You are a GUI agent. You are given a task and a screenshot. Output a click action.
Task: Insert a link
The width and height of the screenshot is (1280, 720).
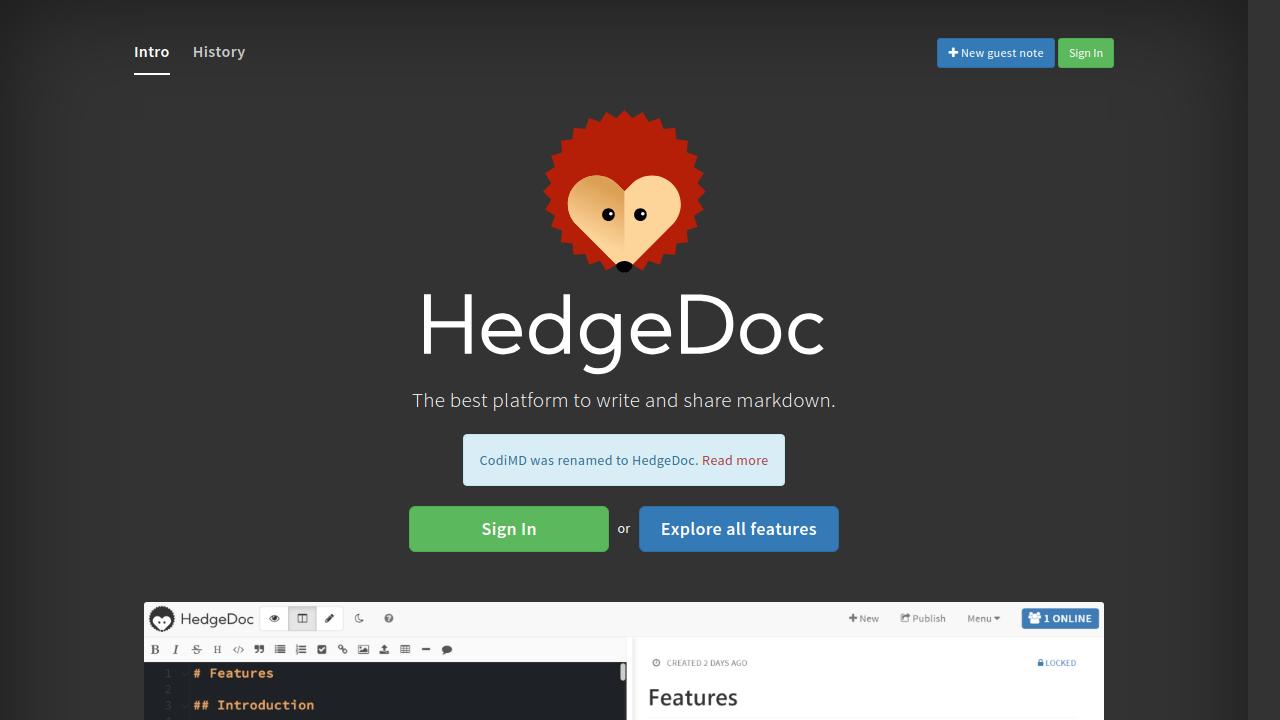point(343,649)
